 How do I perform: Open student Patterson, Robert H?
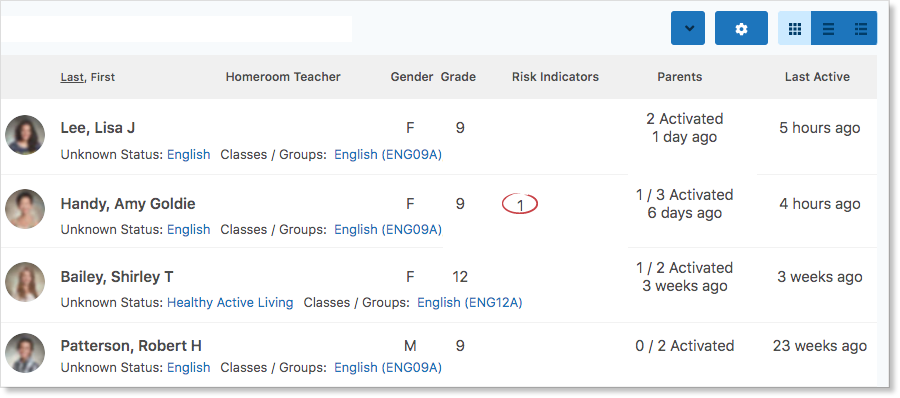click(x=131, y=346)
